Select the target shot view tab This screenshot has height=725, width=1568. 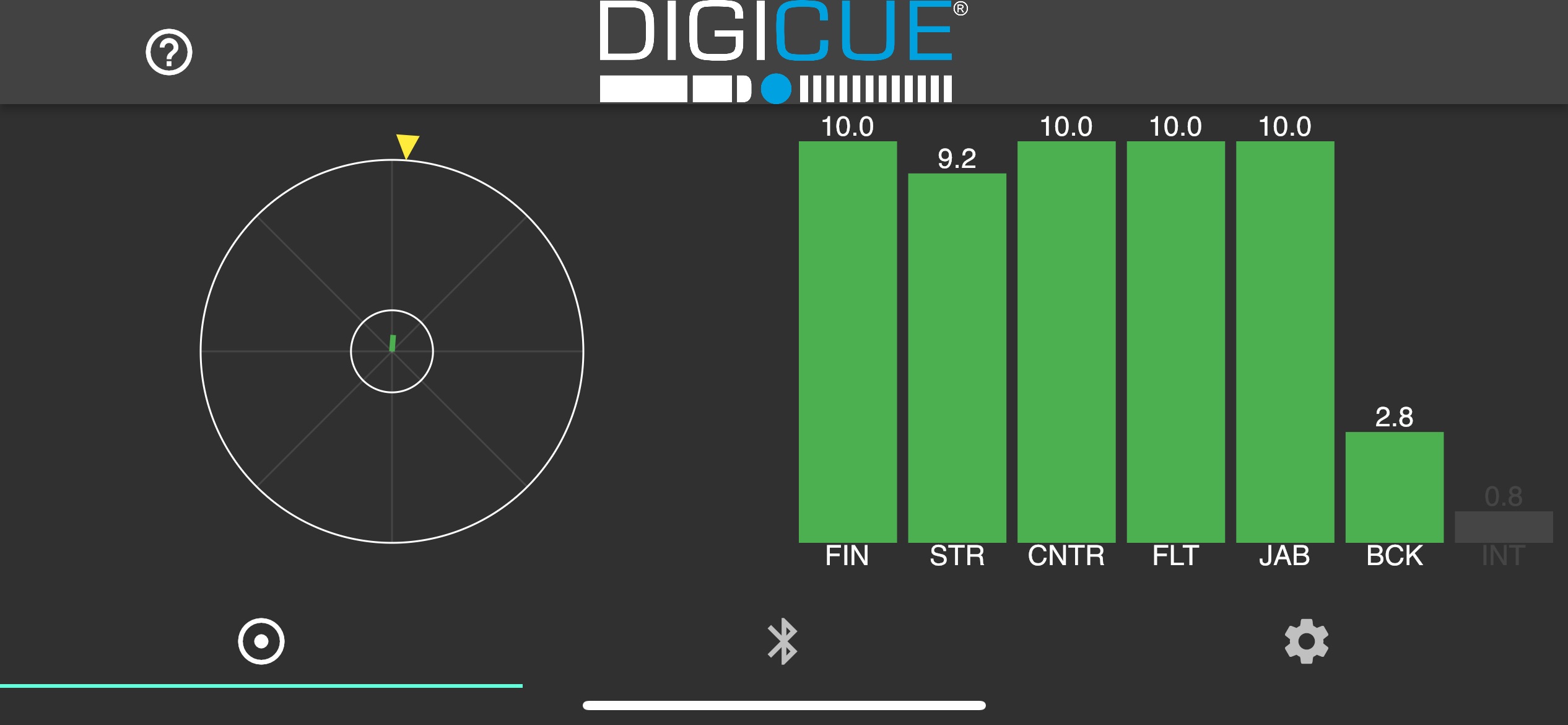pyautogui.click(x=261, y=641)
